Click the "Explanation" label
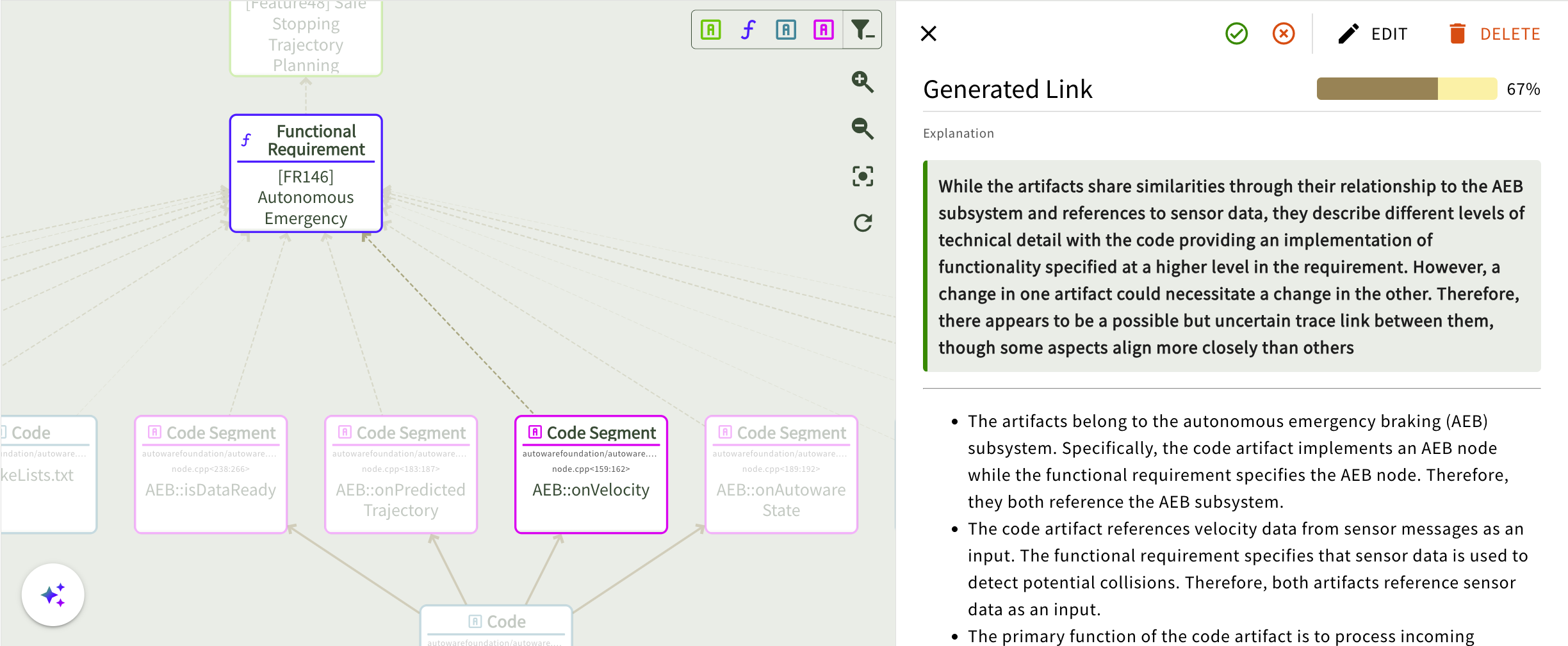The height and width of the screenshot is (646, 1568). (x=958, y=133)
